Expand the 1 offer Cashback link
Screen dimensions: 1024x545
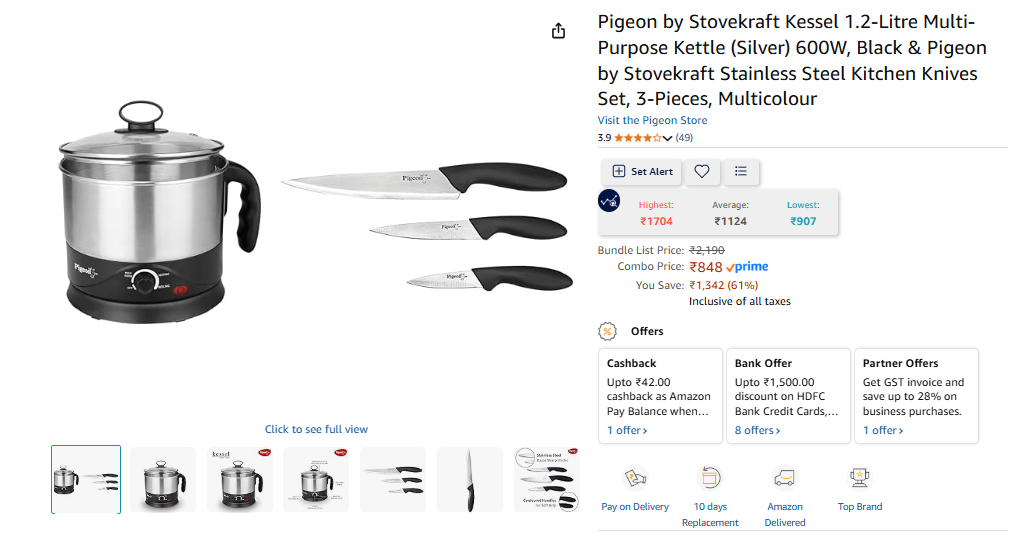click(x=627, y=430)
